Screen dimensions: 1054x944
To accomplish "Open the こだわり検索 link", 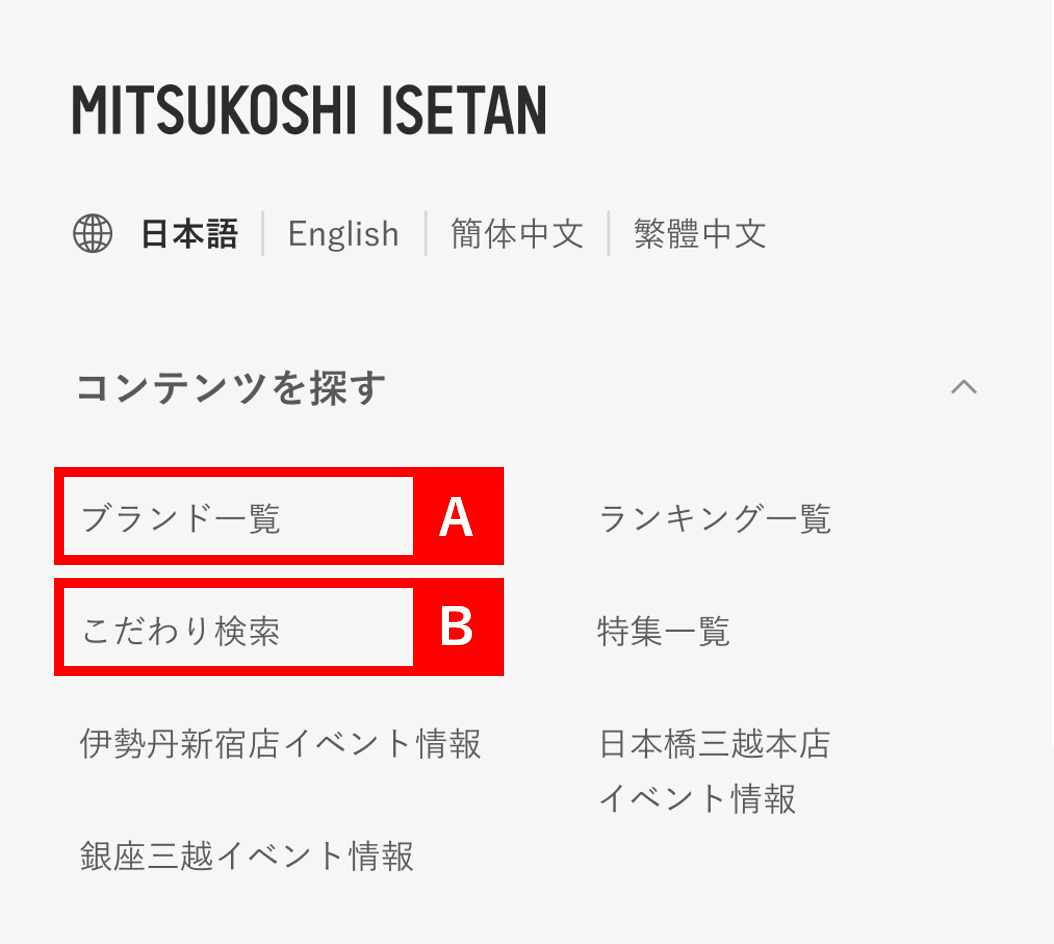I will [180, 631].
